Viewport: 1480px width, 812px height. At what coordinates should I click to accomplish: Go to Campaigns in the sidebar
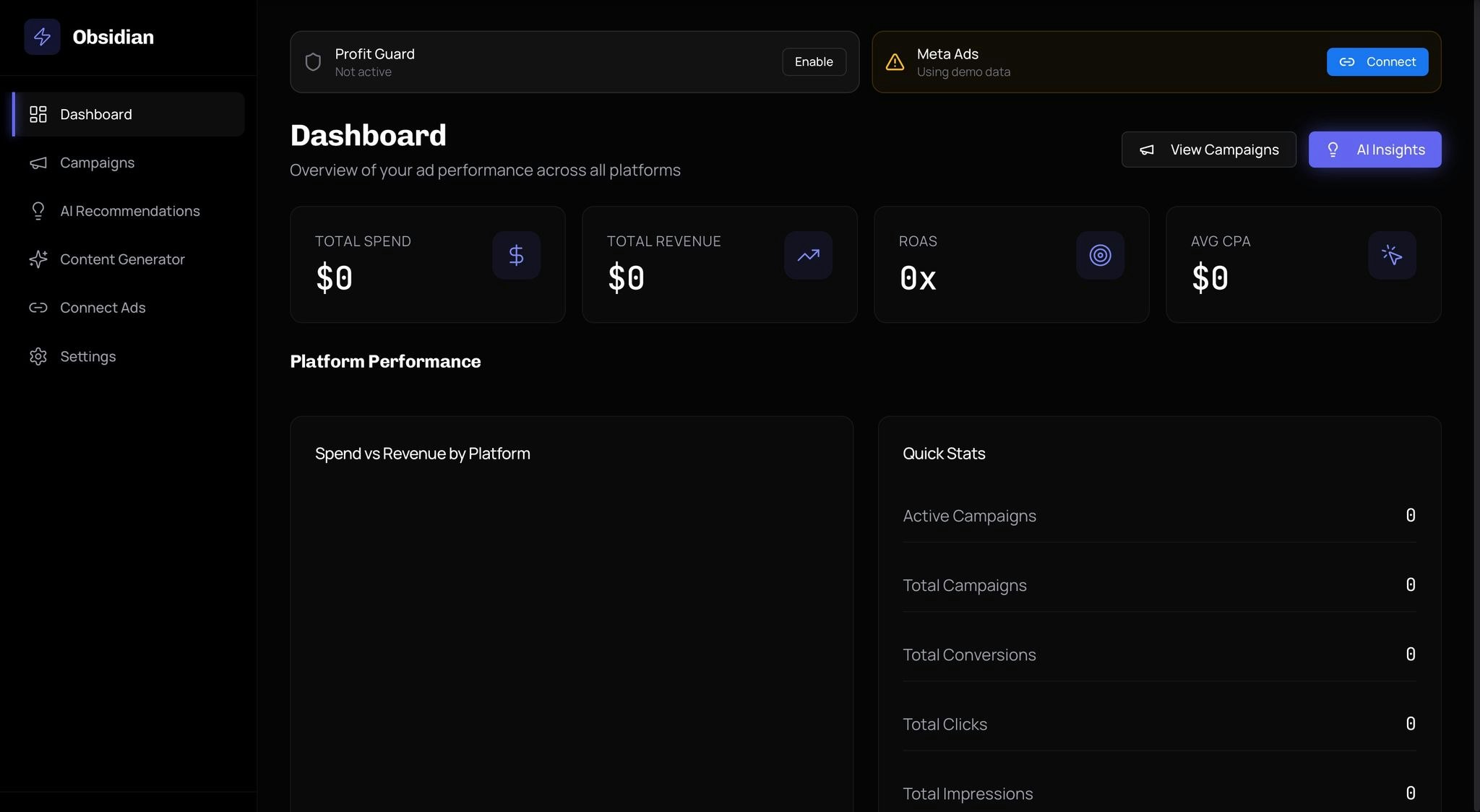[x=97, y=163]
